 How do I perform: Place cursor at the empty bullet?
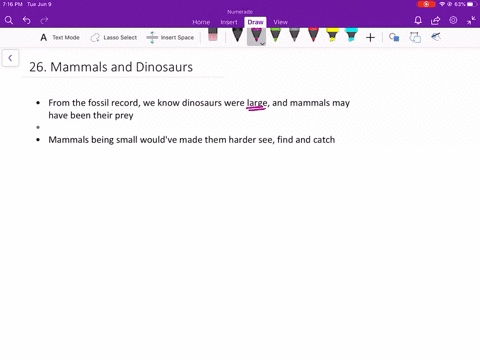38,127
